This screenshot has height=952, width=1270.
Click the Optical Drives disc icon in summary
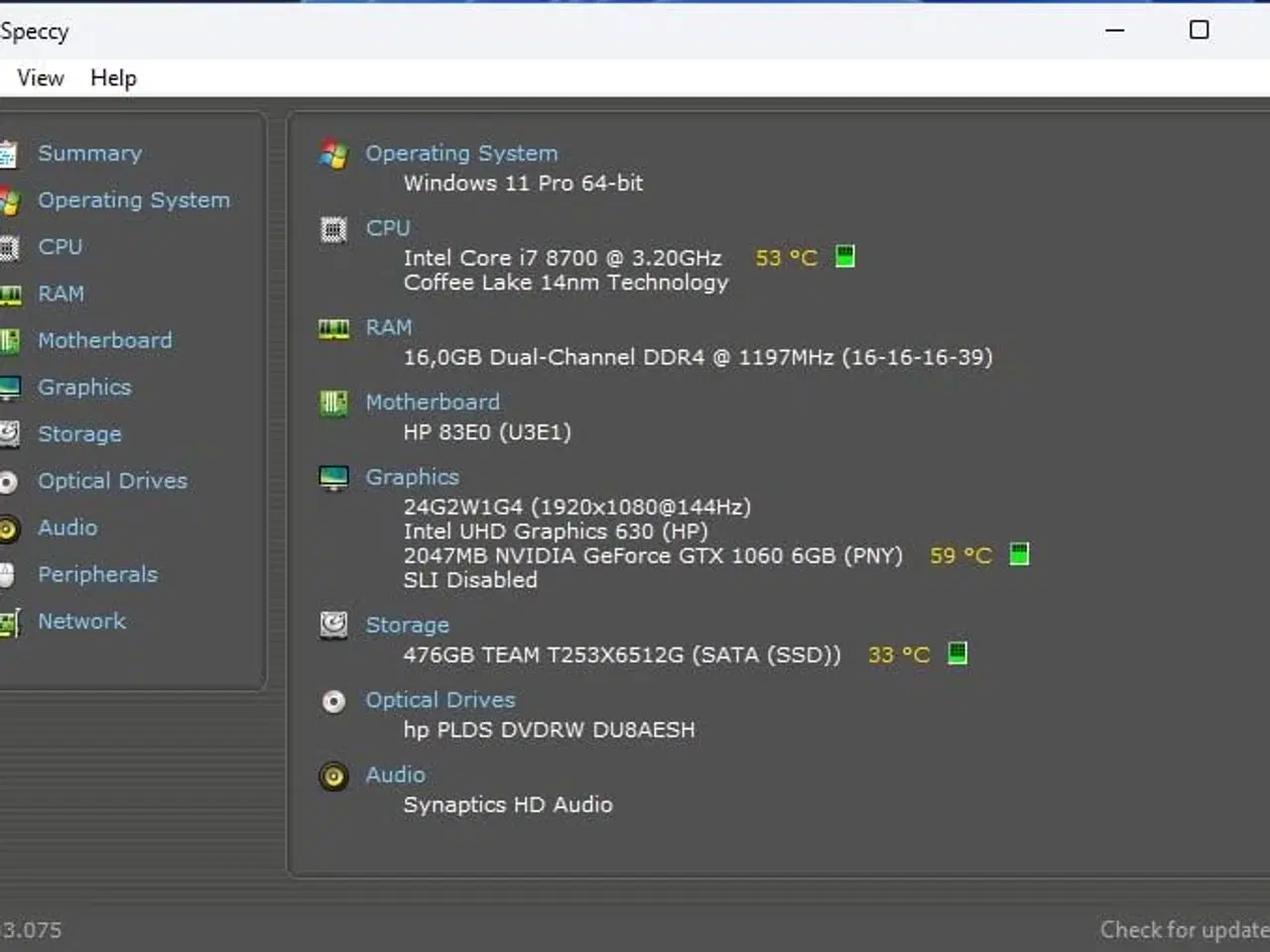click(333, 701)
